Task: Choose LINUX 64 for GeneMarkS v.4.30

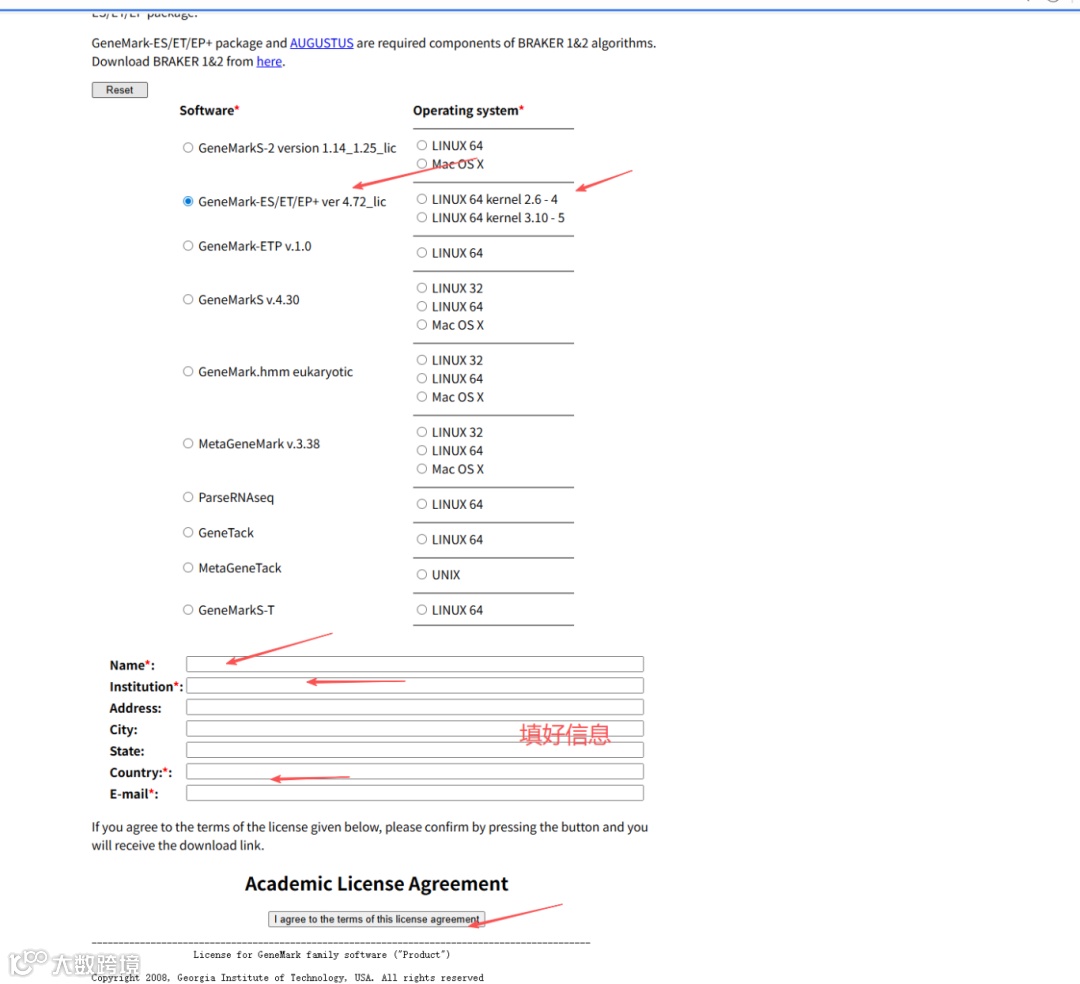Action: tap(422, 306)
